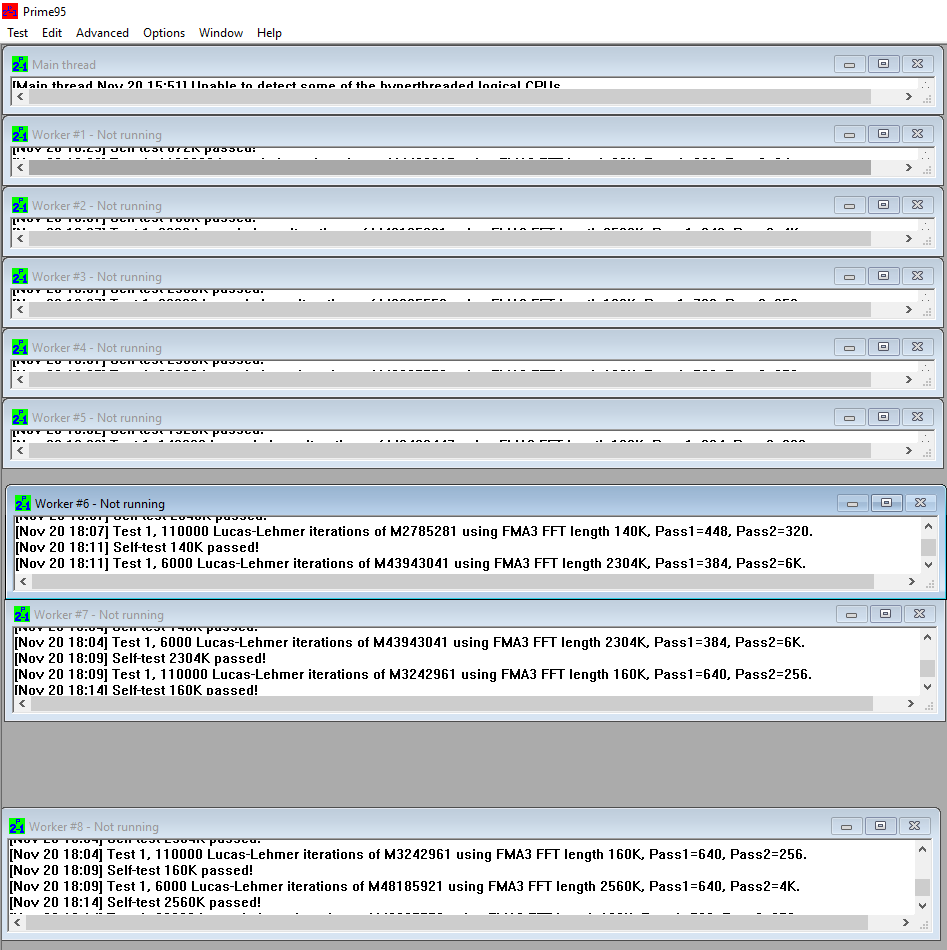This screenshot has height=950, width=947.
Task: Click the Worker #3 window icon
Action: (19, 276)
